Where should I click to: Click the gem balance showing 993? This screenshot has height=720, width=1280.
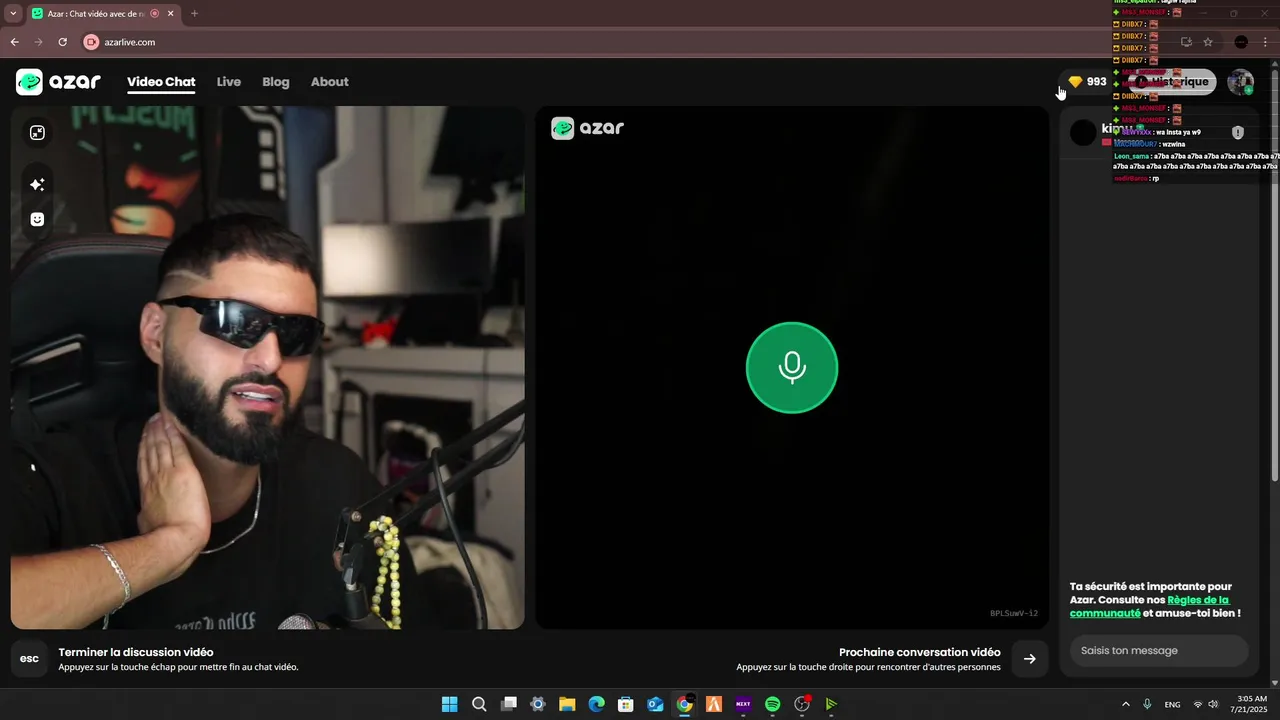click(1087, 82)
